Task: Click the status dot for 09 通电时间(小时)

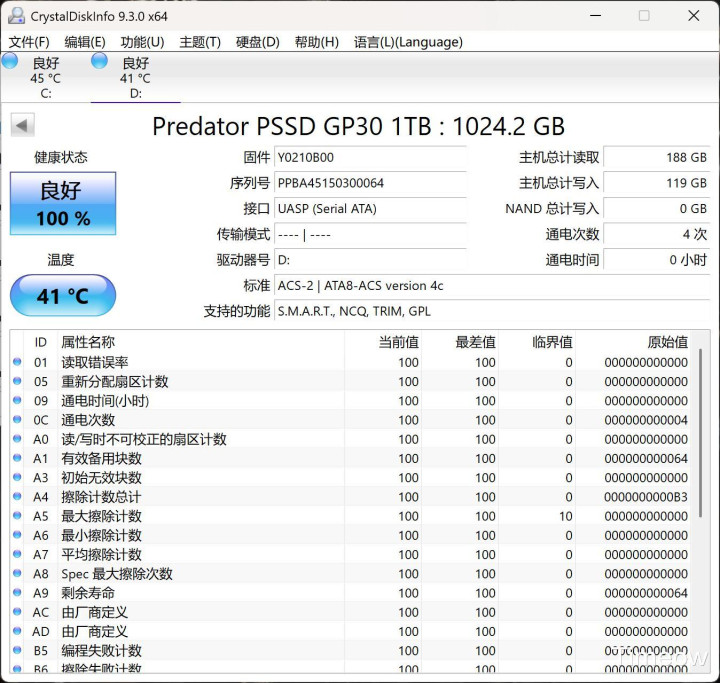Action: (x=17, y=401)
